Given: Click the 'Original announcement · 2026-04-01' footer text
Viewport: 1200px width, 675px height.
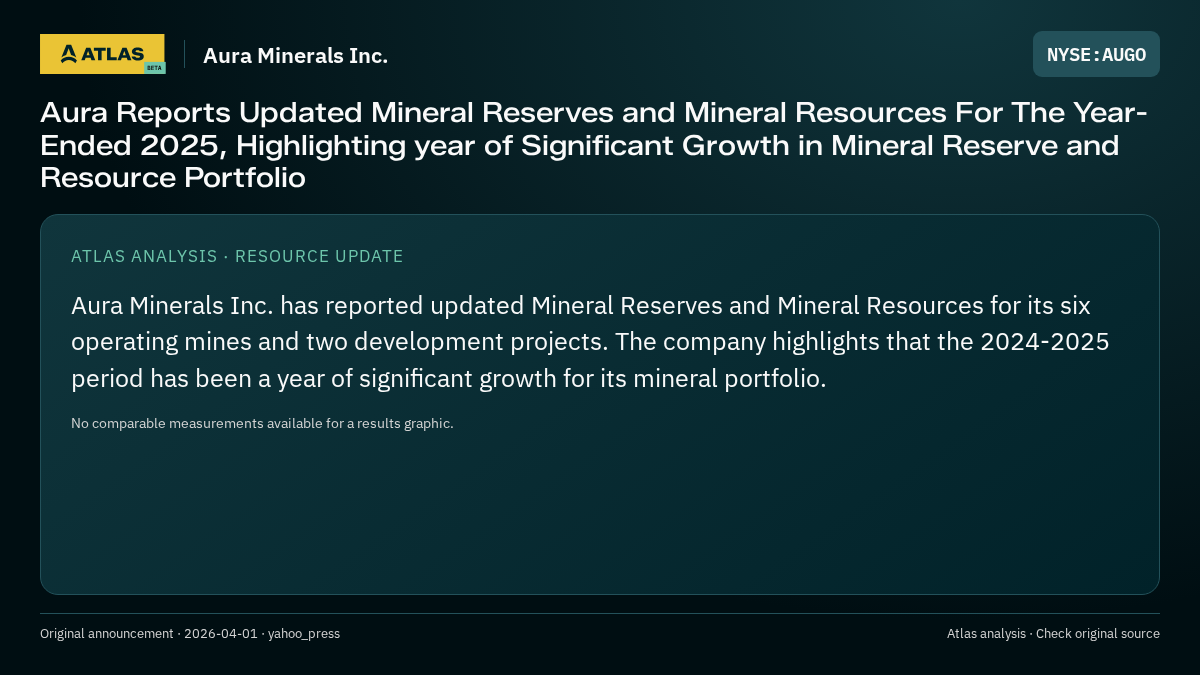Looking at the screenshot, I should tap(190, 633).
